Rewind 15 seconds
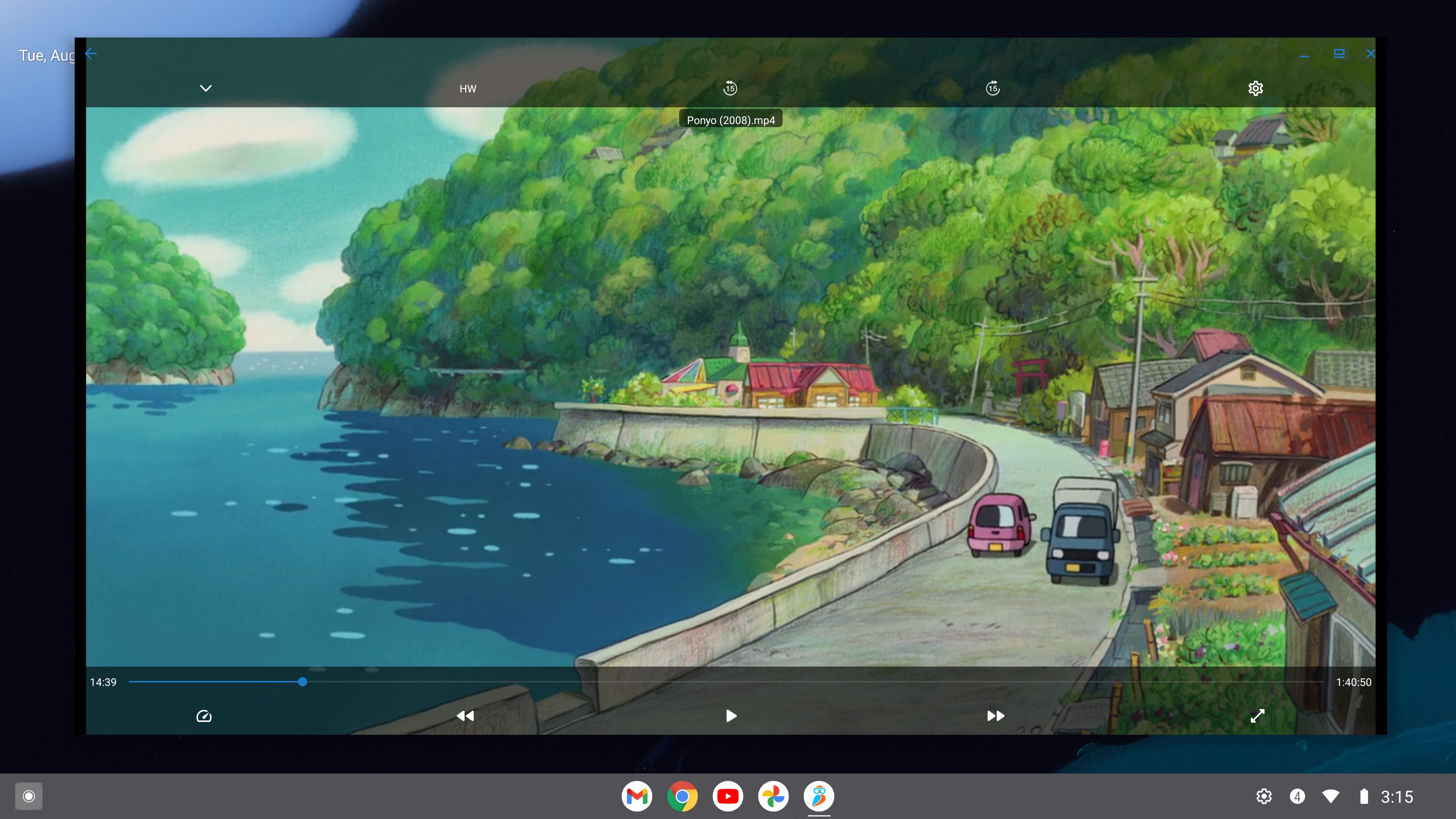 730,88
